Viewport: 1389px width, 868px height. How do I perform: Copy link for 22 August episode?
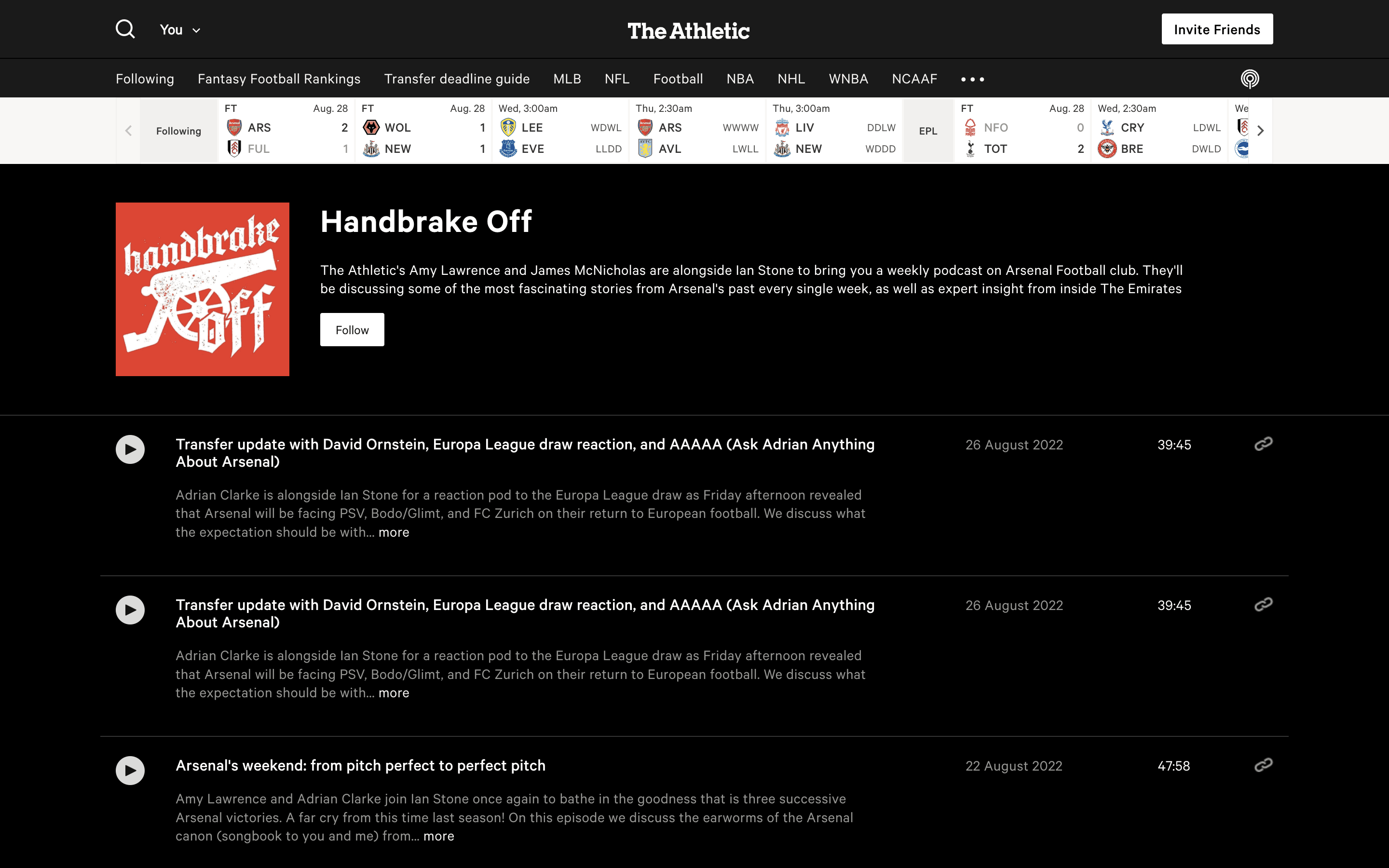click(1263, 765)
